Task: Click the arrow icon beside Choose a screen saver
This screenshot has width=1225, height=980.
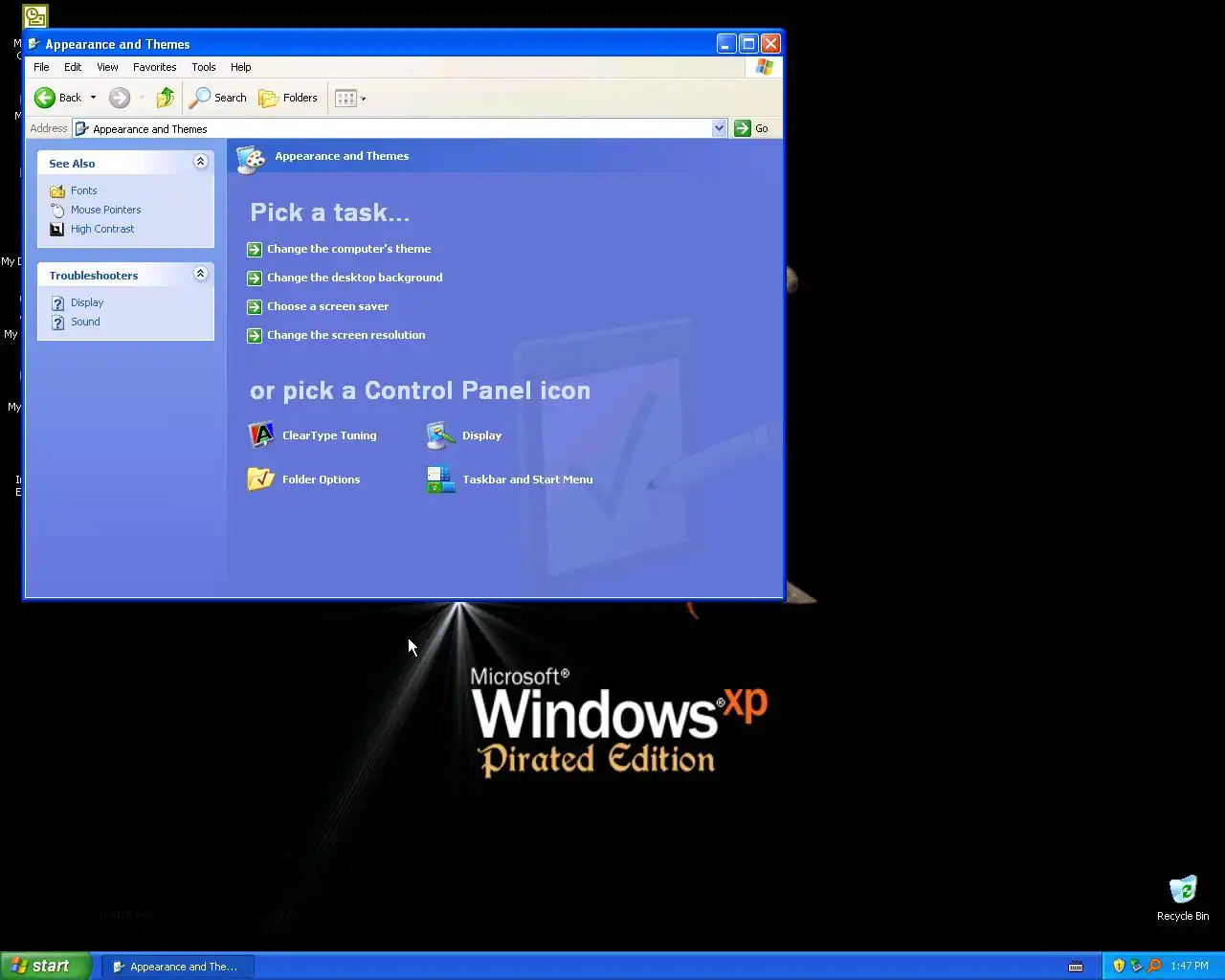Action: pos(254,307)
